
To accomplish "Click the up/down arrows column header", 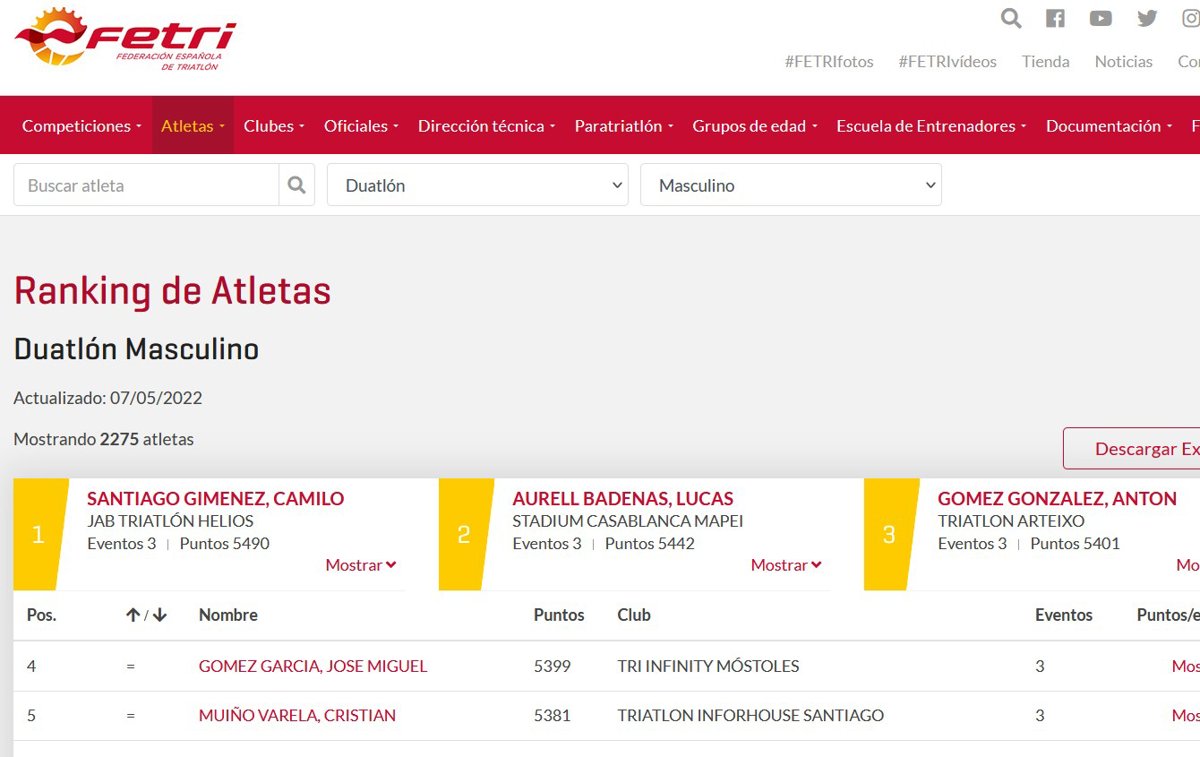I will pos(146,615).
